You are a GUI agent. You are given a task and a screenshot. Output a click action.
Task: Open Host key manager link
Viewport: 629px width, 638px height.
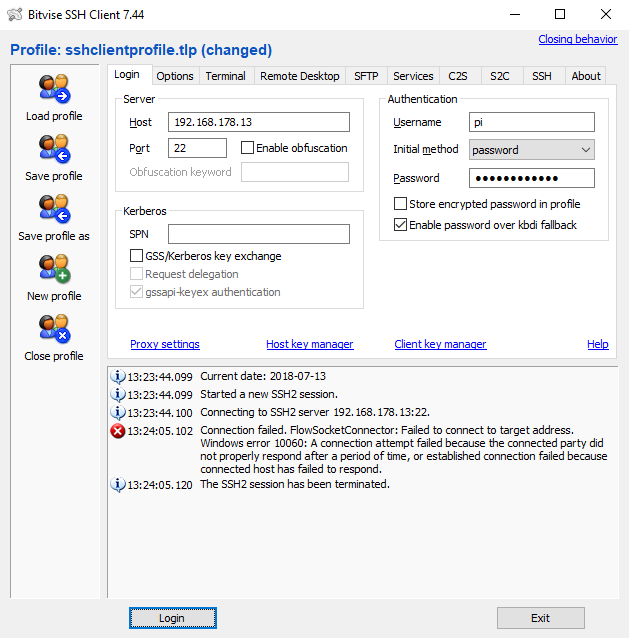pyautogui.click(x=310, y=344)
